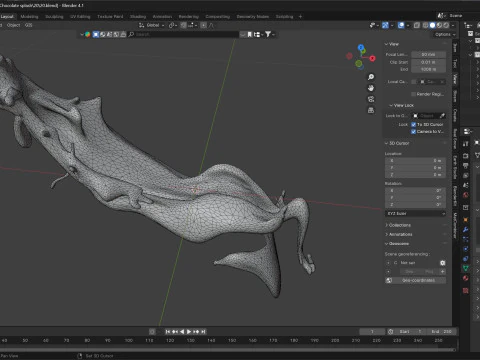Uncheck Lock Camera to View checkbox
Viewport: 480px width, 360px height.
(413, 132)
